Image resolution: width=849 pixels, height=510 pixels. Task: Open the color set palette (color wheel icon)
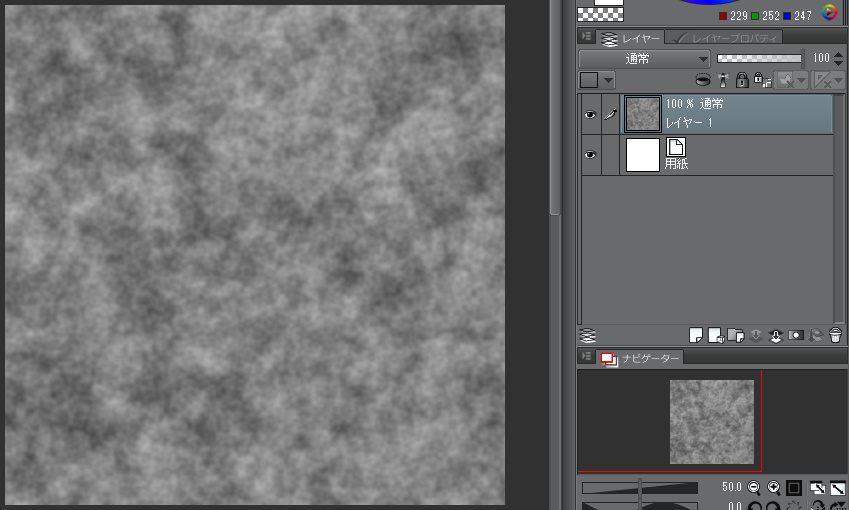click(829, 12)
